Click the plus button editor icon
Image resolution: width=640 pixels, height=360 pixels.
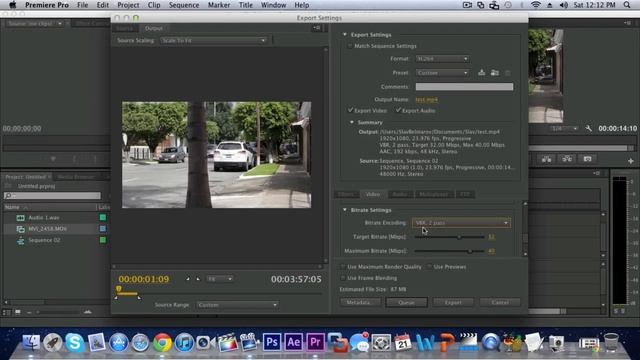click(631, 161)
